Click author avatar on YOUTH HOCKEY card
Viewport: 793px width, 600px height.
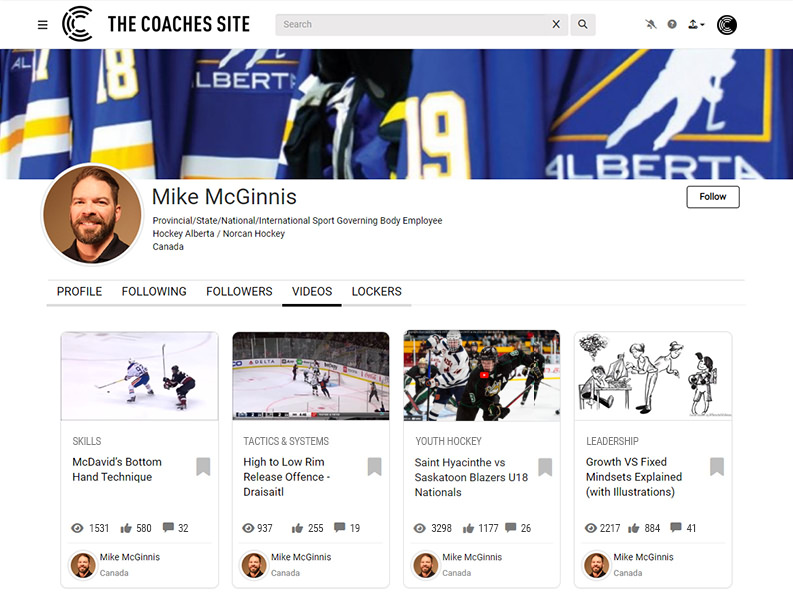(425, 565)
